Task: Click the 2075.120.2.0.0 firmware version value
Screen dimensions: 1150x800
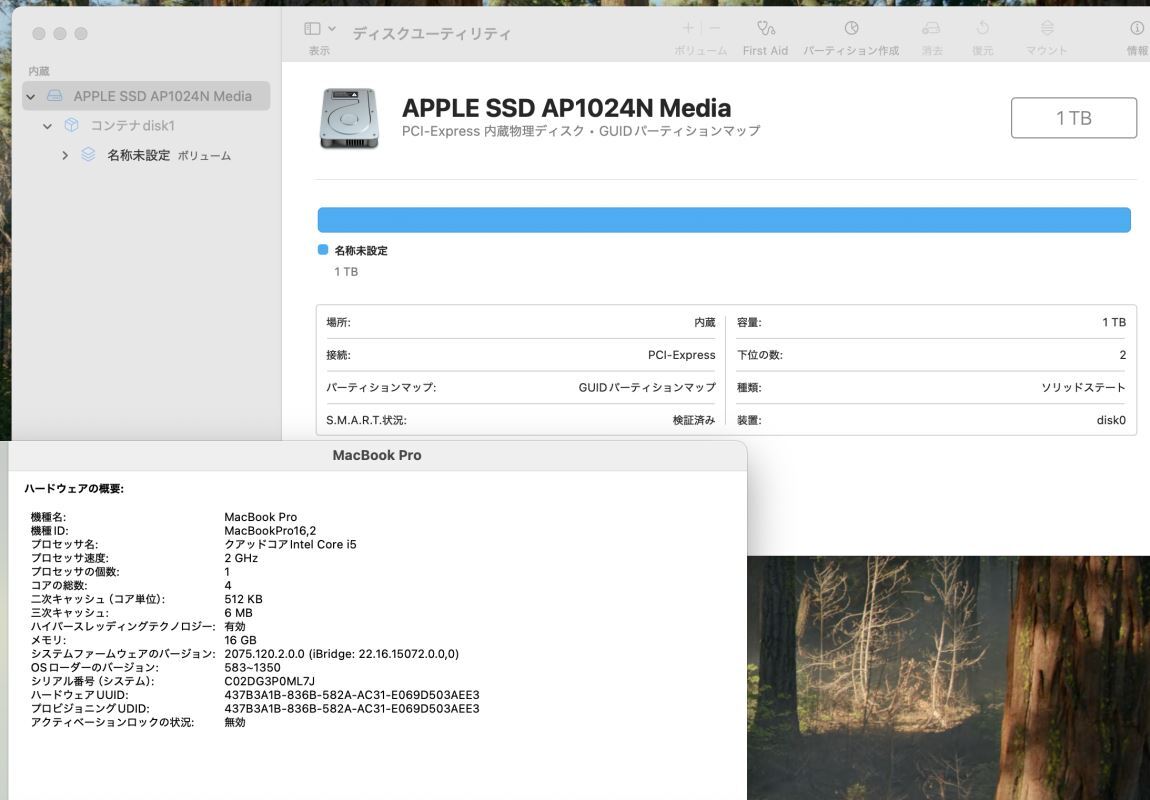Action: pyautogui.click(x=342, y=654)
